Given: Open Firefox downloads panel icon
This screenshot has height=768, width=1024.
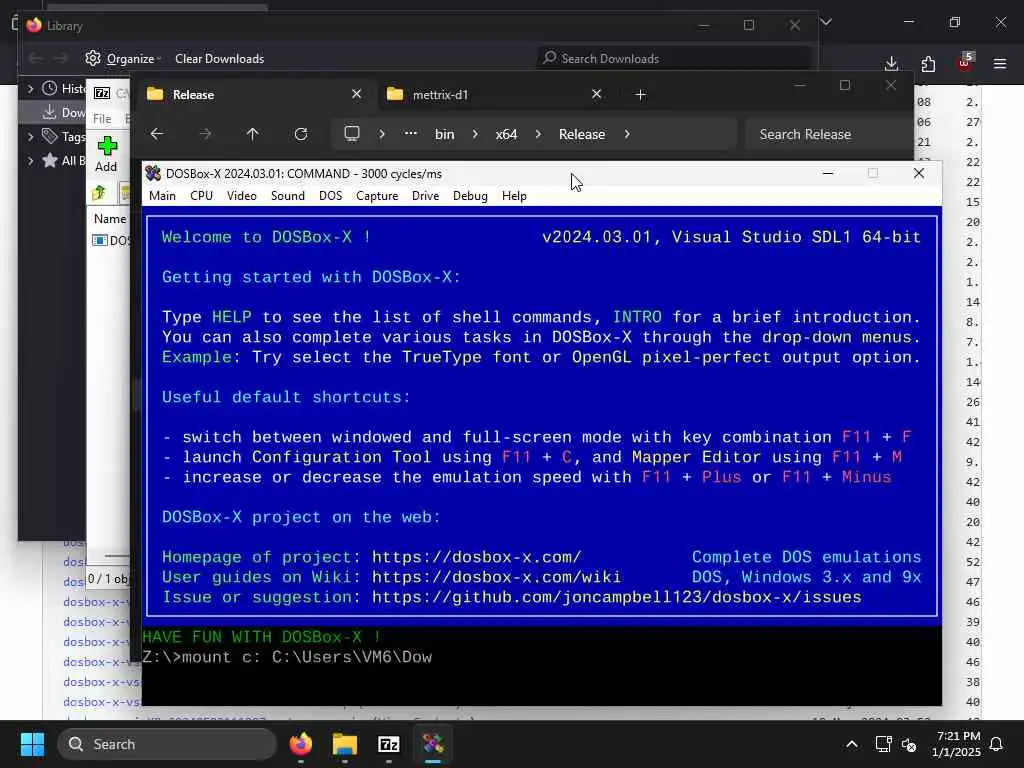Looking at the screenshot, I should click(891, 63).
